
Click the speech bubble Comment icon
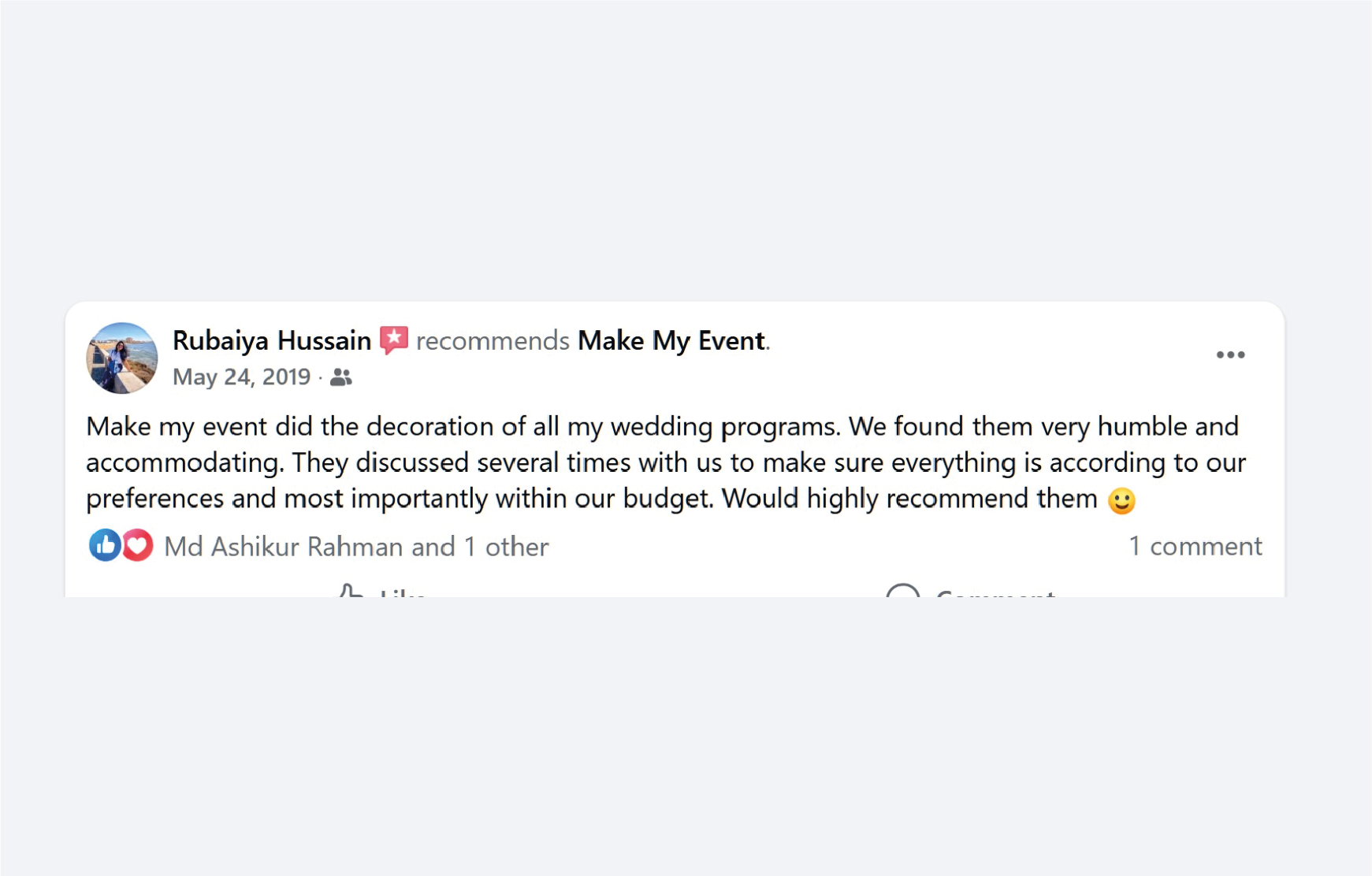click(902, 591)
